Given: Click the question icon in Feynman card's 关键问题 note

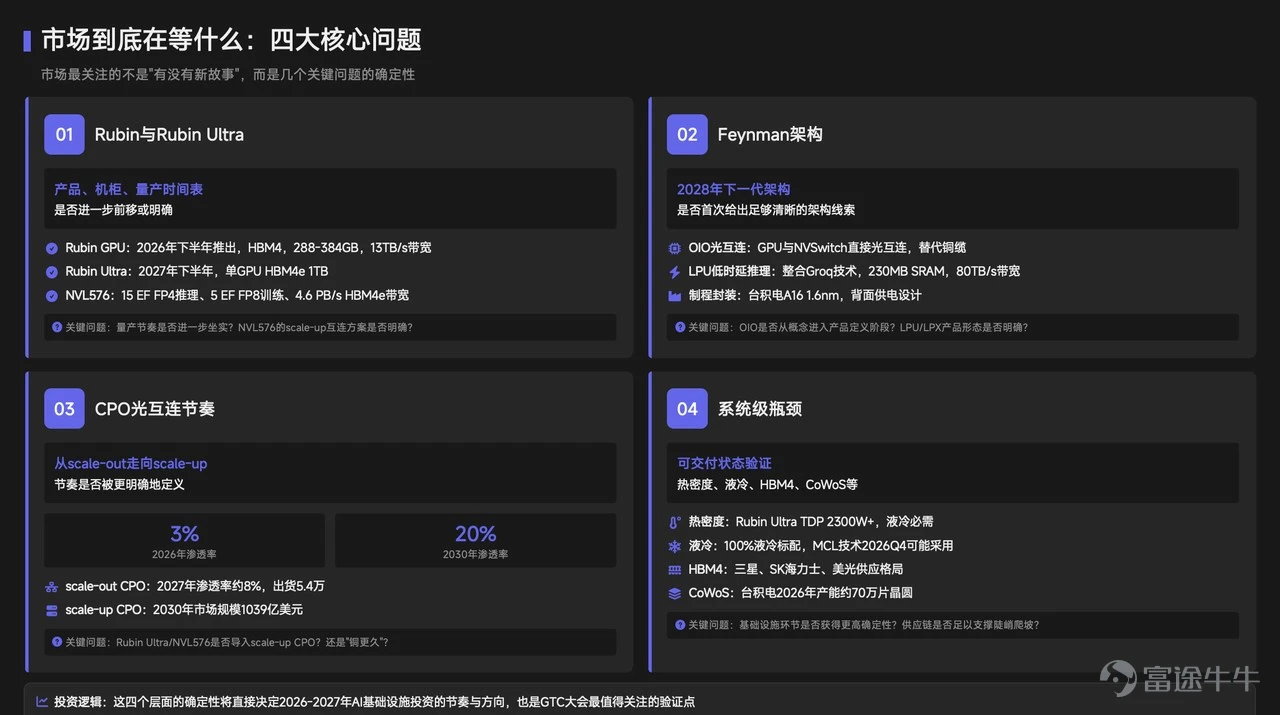Looking at the screenshot, I should click(680, 327).
